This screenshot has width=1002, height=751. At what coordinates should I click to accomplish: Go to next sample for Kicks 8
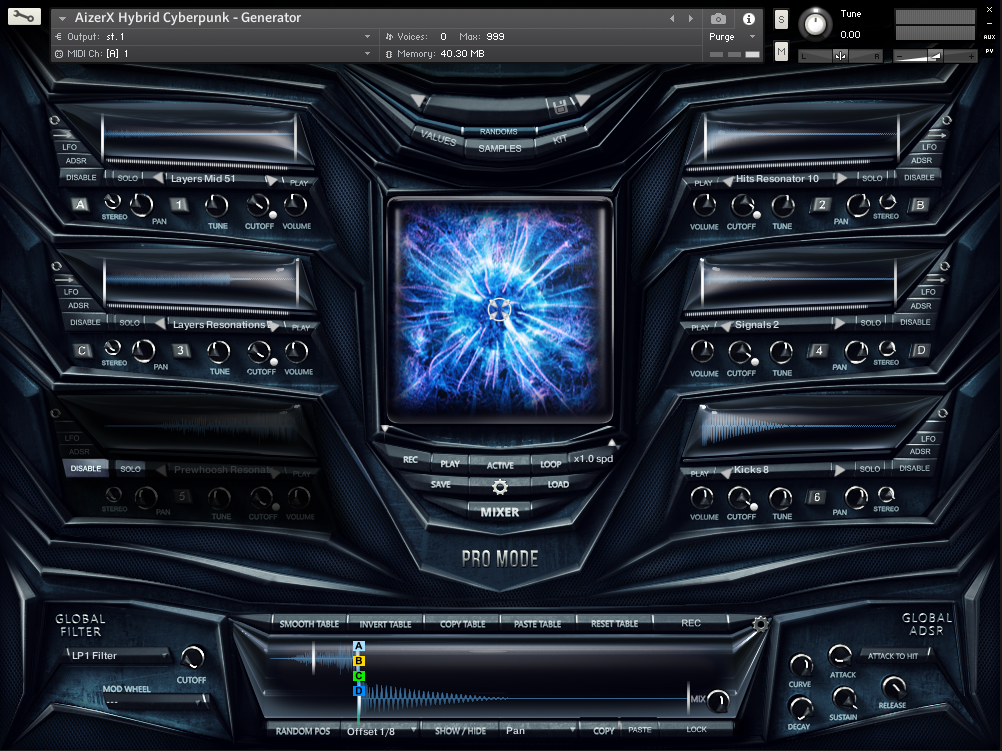point(839,470)
